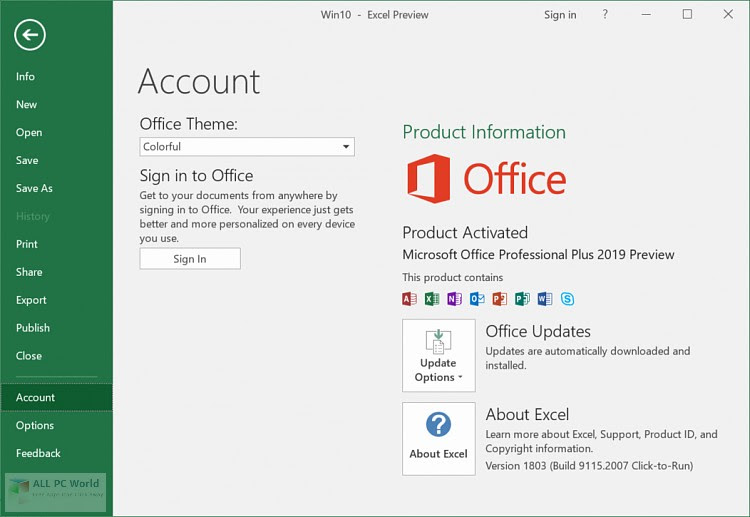Click the About Excel button
Screen dimensions: 750x517
[x=439, y=439]
